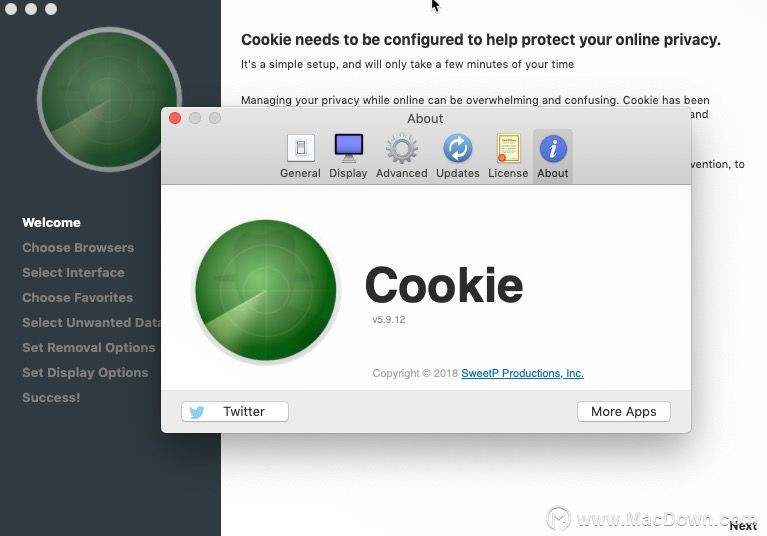Close the About preferences window
Screen dimensions: 767x536
(175, 118)
